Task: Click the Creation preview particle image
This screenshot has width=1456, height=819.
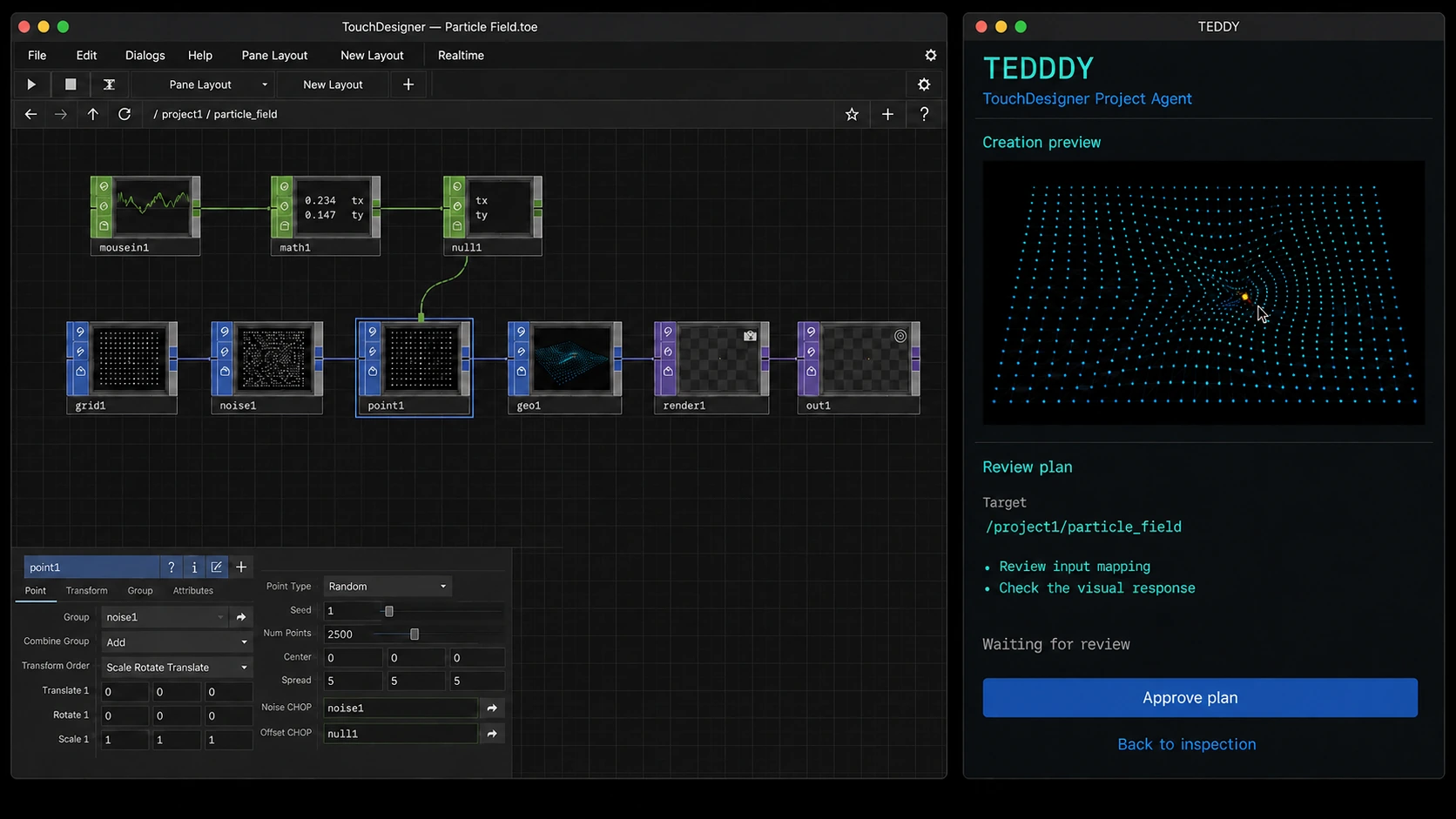Action: (x=1203, y=293)
